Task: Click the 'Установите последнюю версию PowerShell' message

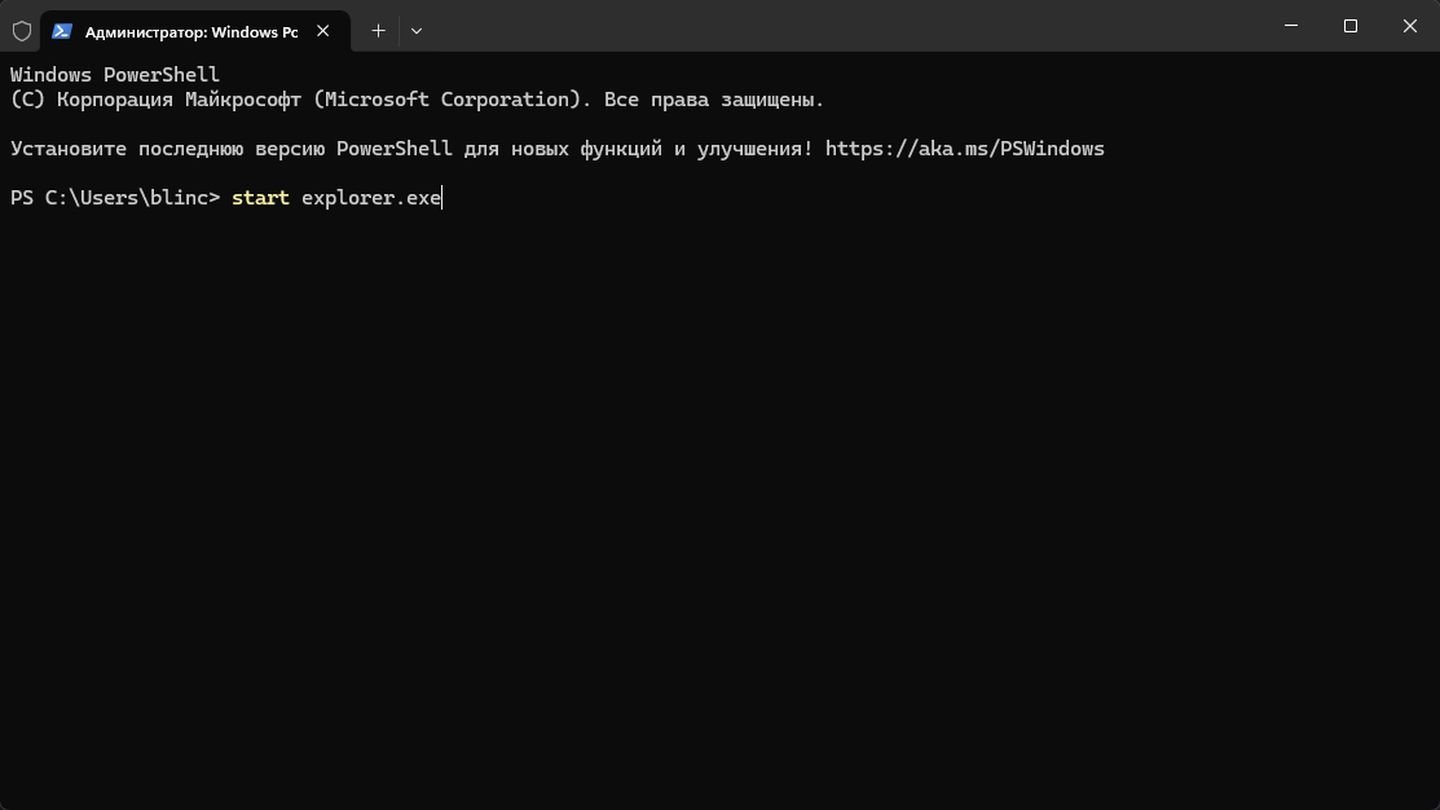Action: click(231, 149)
